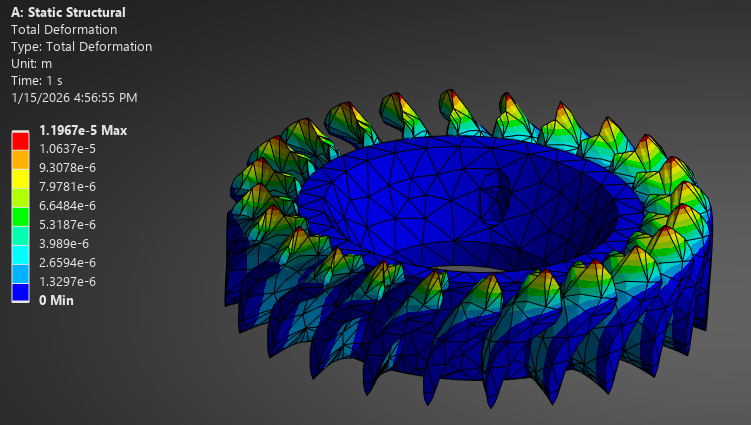
Task: Click the '5.3187e-6' legend value
Action: tap(67, 225)
